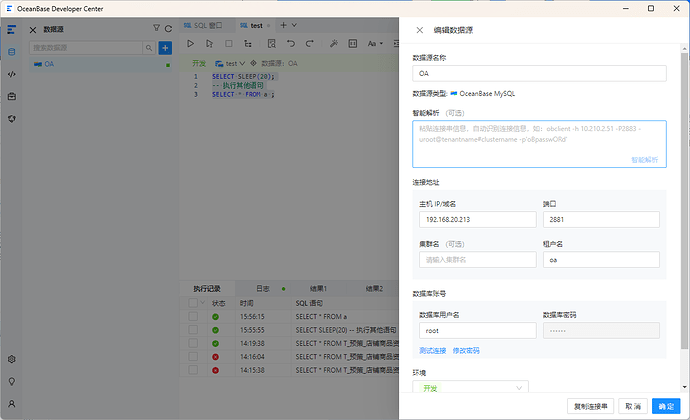
Task: Click the filter funnel icon in data source panel
Action: click(156, 28)
